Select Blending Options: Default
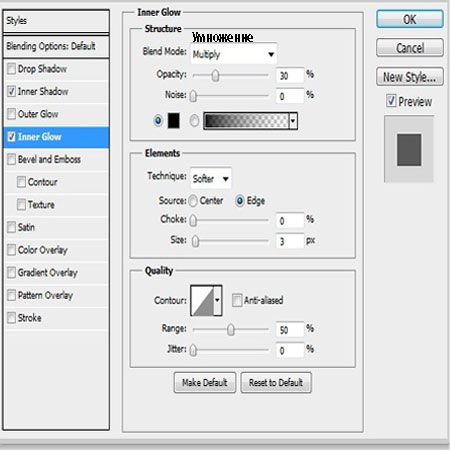This screenshot has width=450, height=450. [56, 46]
